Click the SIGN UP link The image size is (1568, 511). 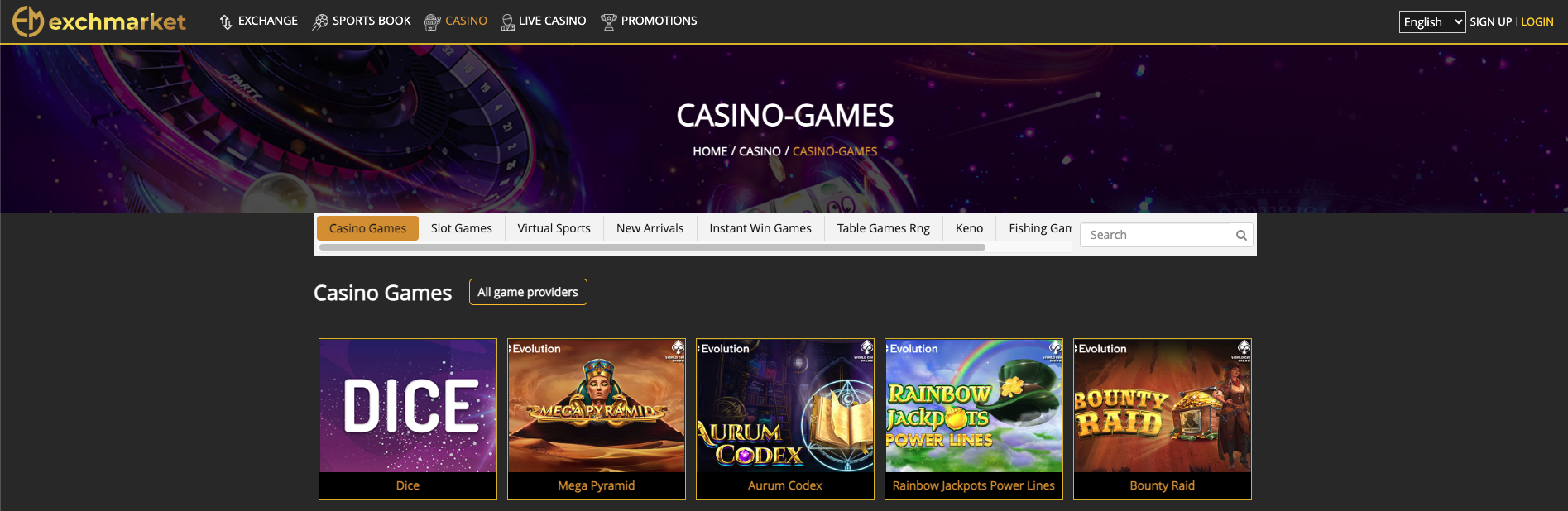1491,22
